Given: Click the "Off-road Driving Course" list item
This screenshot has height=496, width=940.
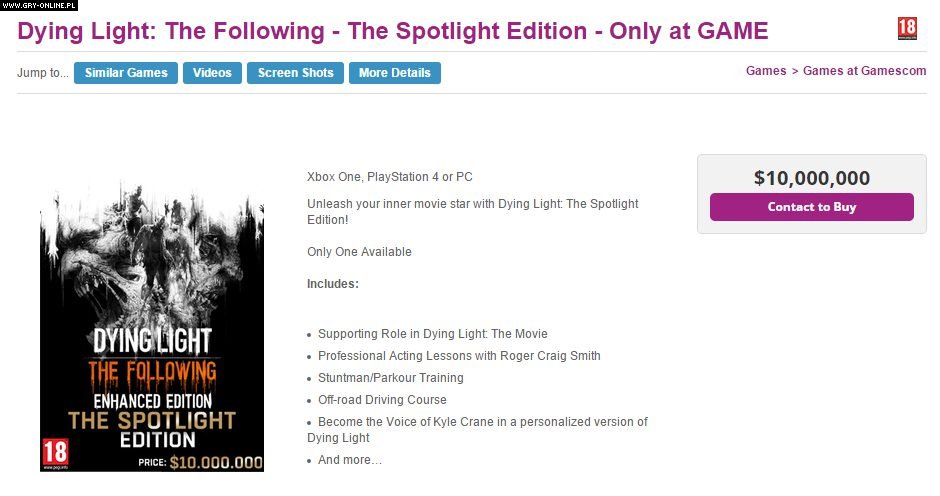Looking at the screenshot, I should point(382,400).
